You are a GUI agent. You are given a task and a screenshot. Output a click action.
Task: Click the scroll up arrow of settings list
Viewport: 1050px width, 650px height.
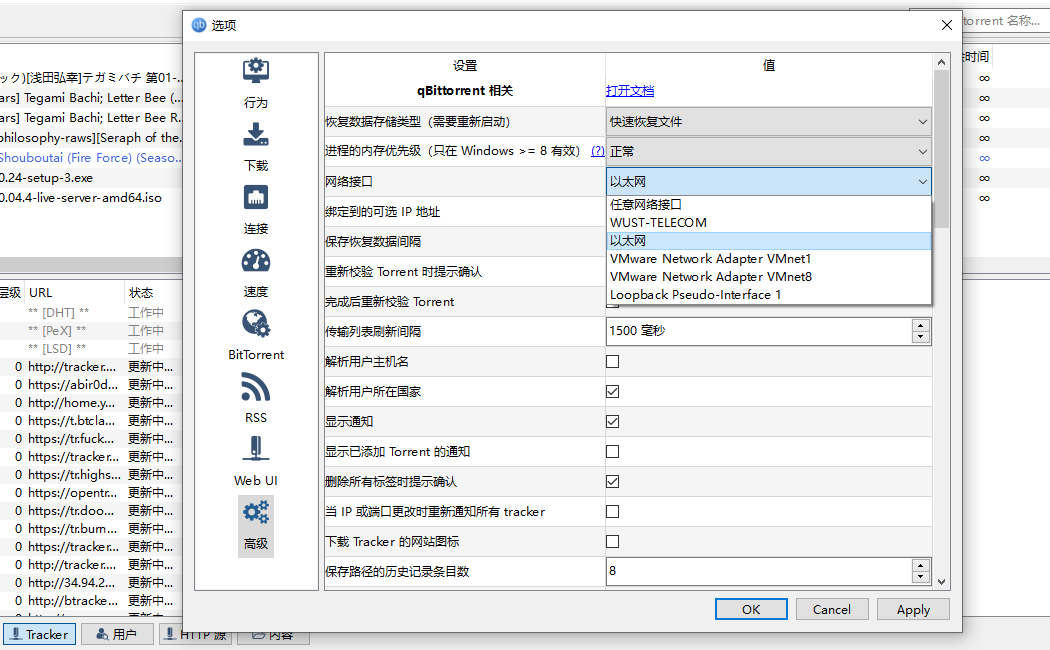[941, 62]
